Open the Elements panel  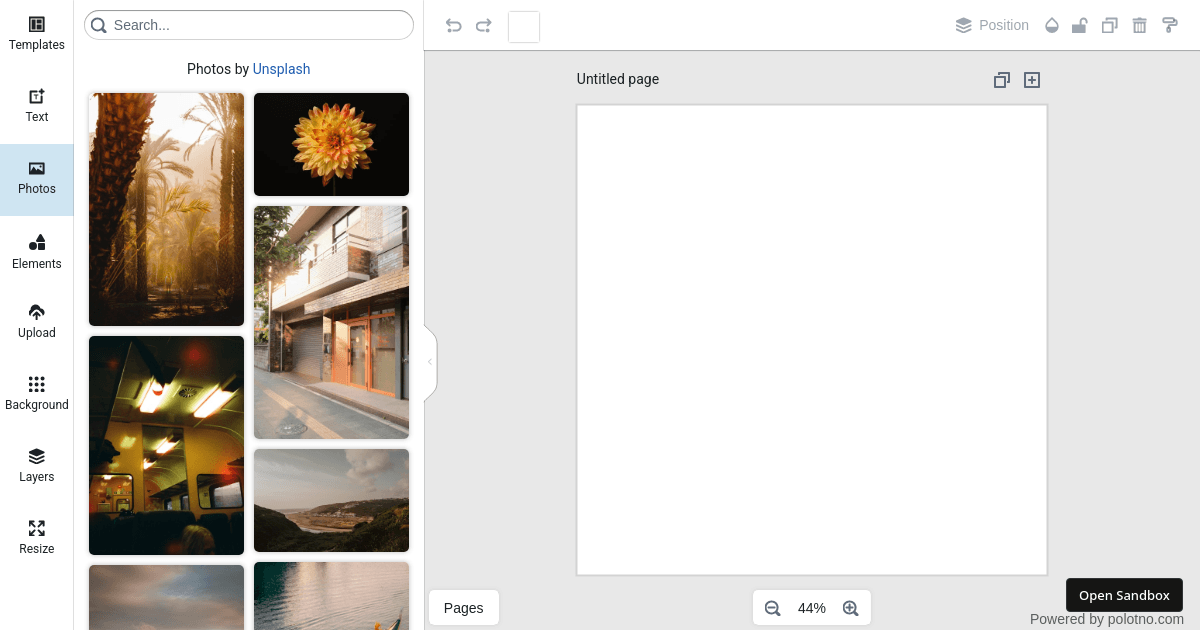[x=37, y=252]
